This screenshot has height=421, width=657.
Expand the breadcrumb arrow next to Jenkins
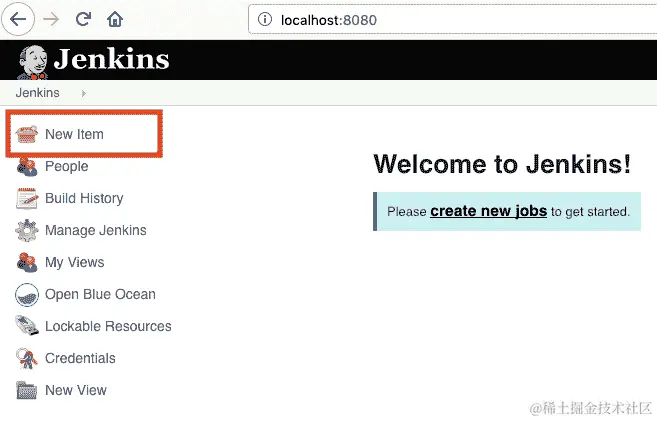(84, 93)
